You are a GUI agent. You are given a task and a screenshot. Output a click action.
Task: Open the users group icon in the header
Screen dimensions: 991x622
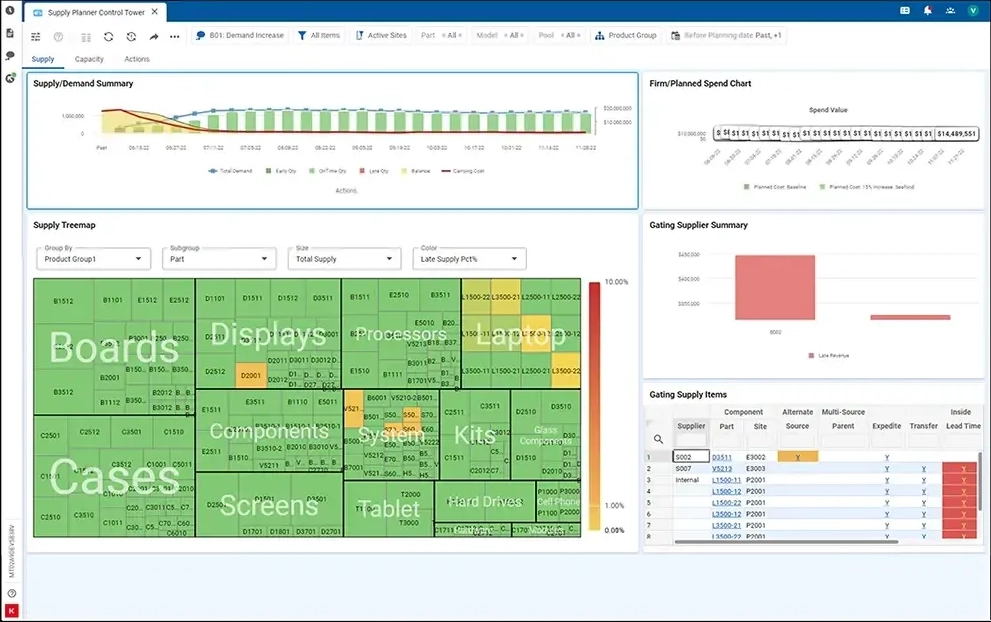(x=950, y=11)
